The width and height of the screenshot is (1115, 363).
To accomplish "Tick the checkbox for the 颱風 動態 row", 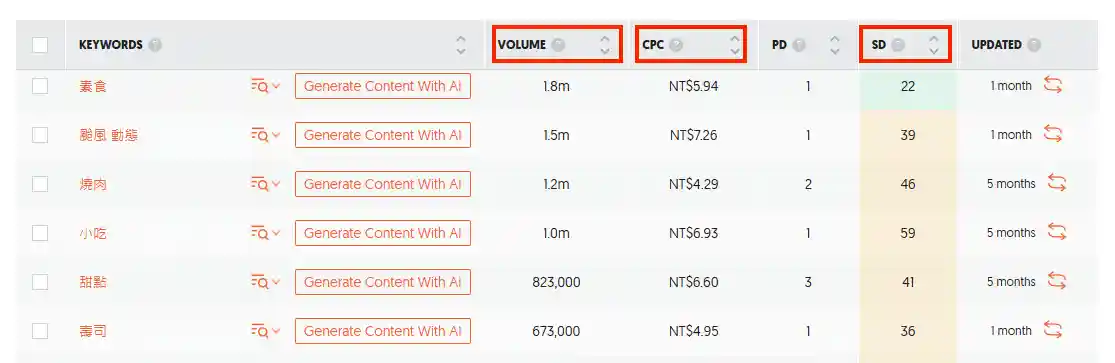I will tap(40, 135).
